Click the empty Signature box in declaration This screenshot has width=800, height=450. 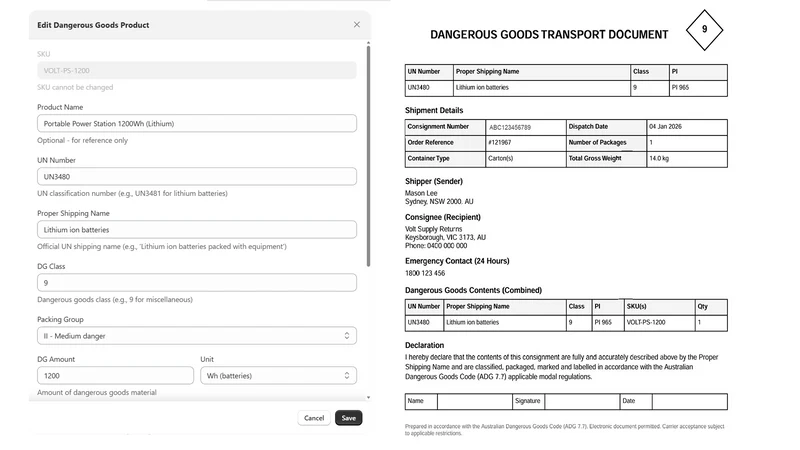coord(582,401)
